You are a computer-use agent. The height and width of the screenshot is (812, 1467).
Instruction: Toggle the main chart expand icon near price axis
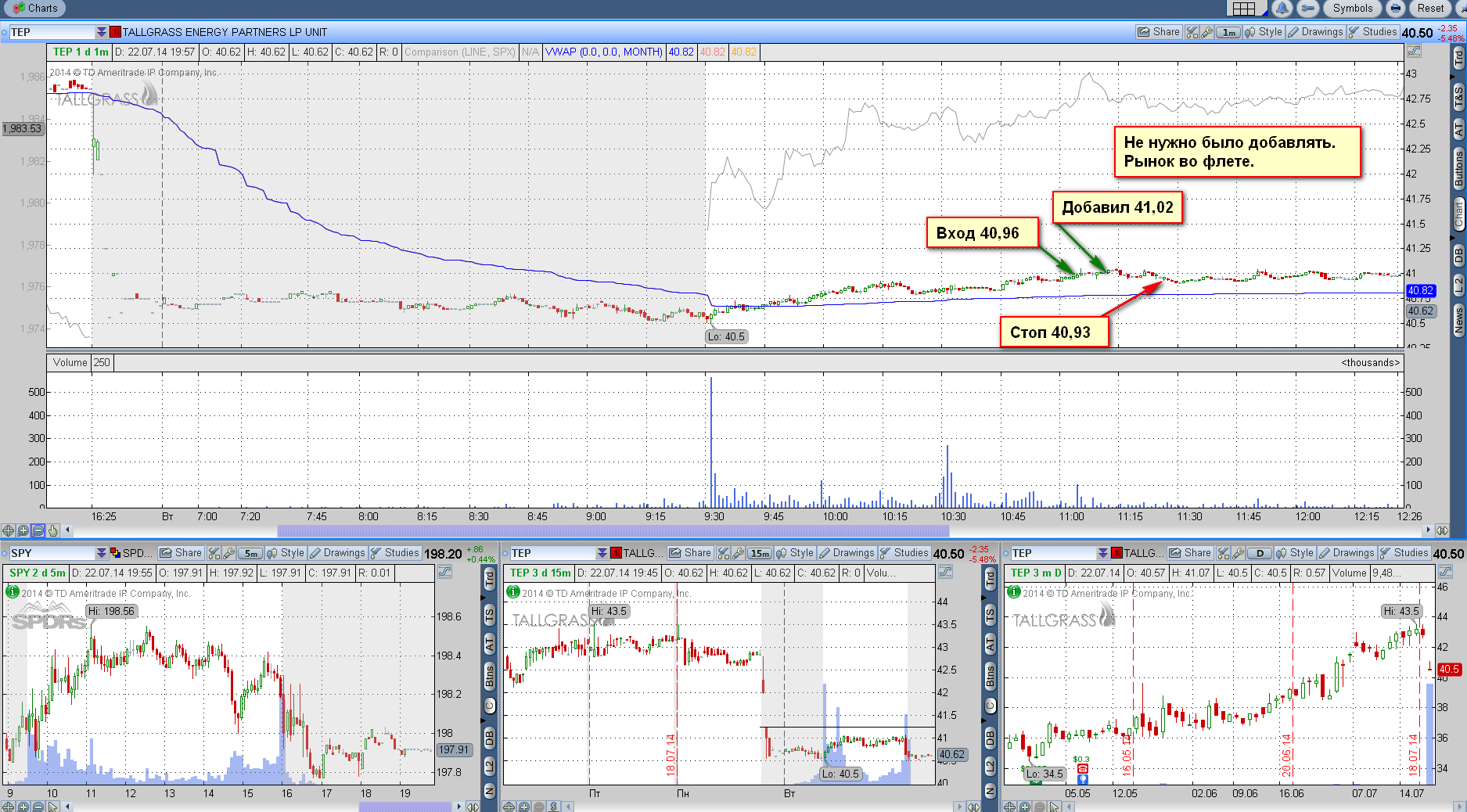pos(1413,52)
